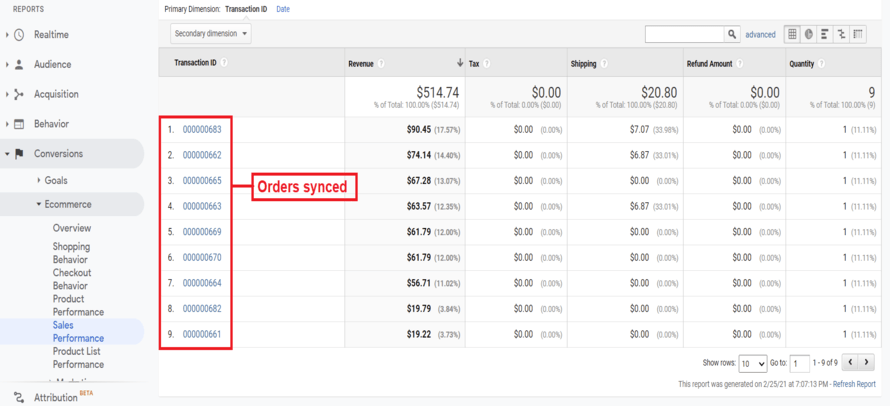This screenshot has height=406, width=890.
Task: Switch to performance bar view icon
Action: [825, 35]
